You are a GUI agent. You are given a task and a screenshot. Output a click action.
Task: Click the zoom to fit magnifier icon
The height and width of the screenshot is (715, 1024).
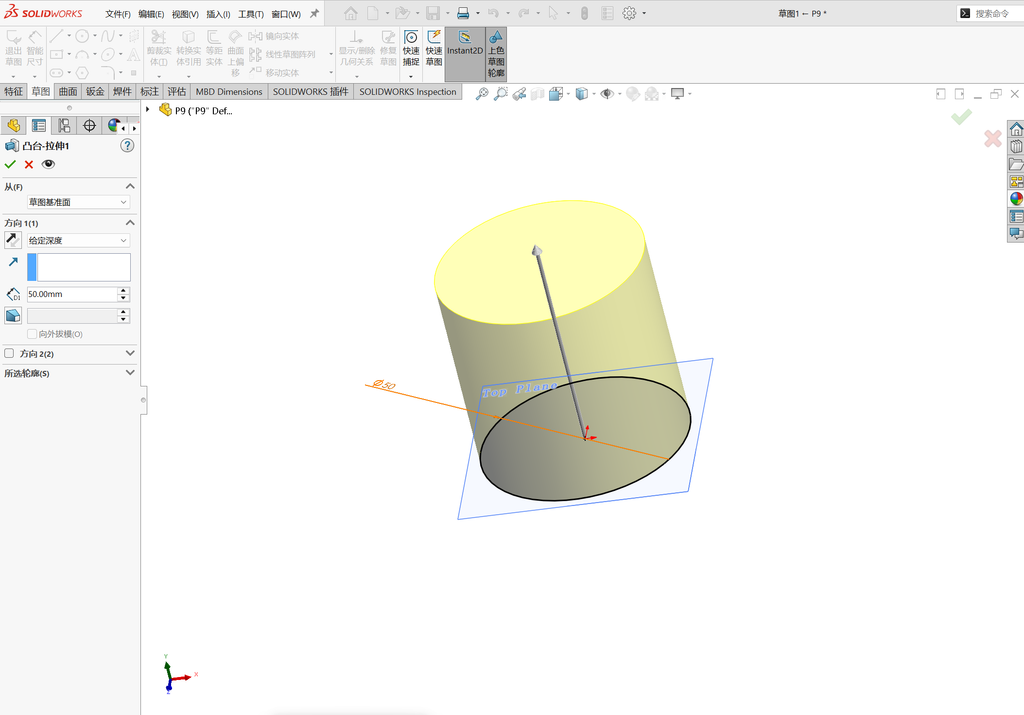coord(482,94)
